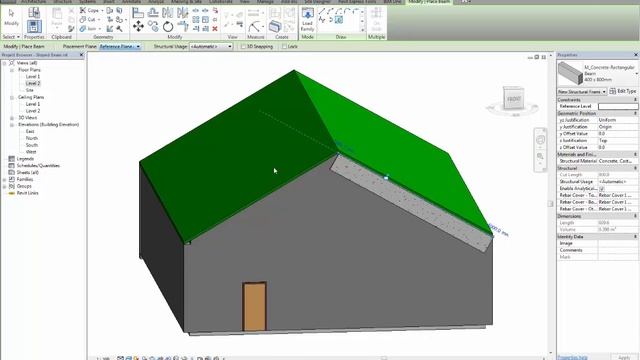
Task: Enable the 3D Snapping checkbox
Action: (243, 47)
